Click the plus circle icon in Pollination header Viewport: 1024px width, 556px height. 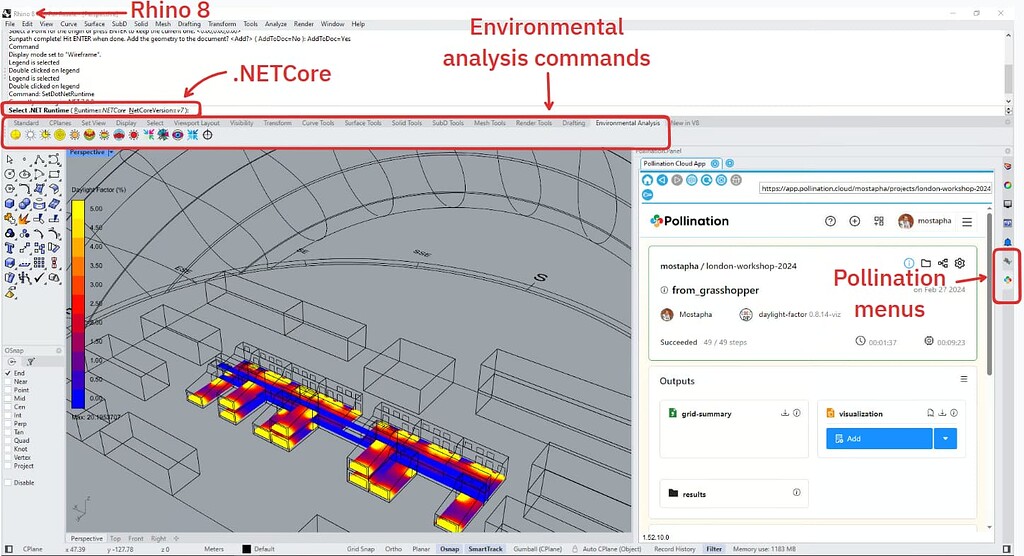[854, 221]
